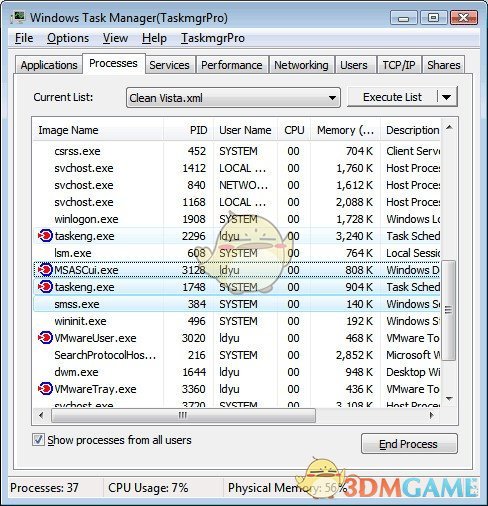This screenshot has height=506, width=488.
Task: Select the Processes tab
Action: [x=113, y=63]
